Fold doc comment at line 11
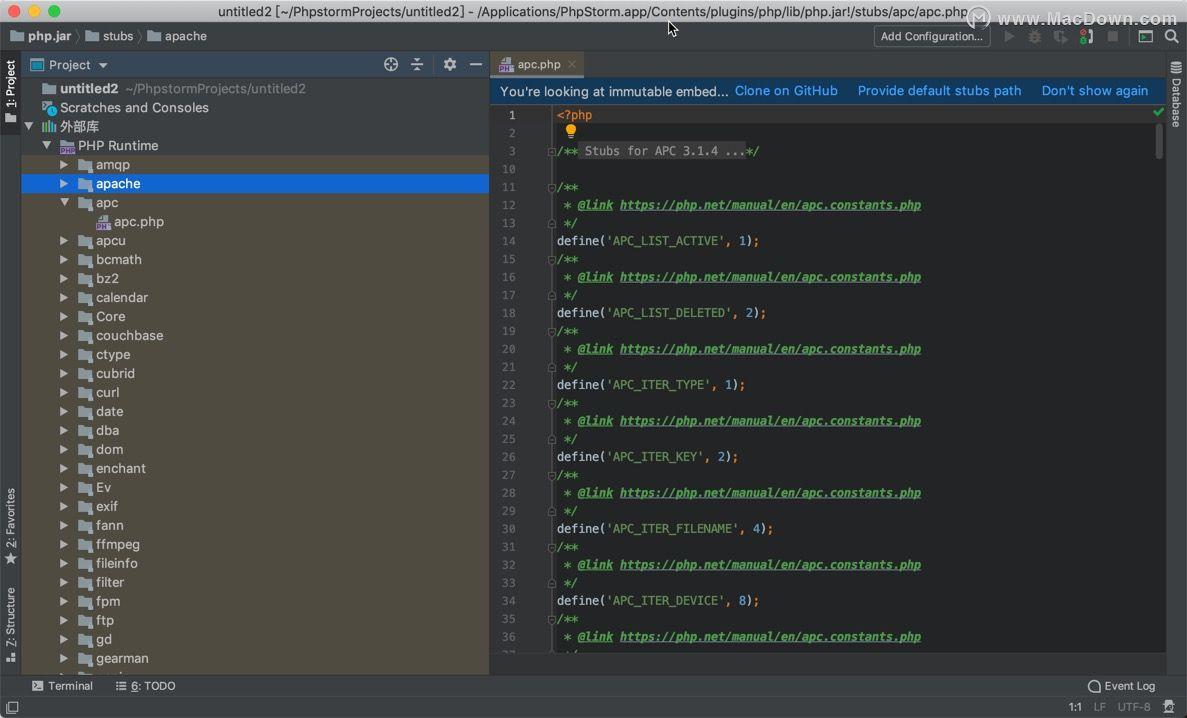Image resolution: width=1187 pixels, height=718 pixels. point(552,187)
